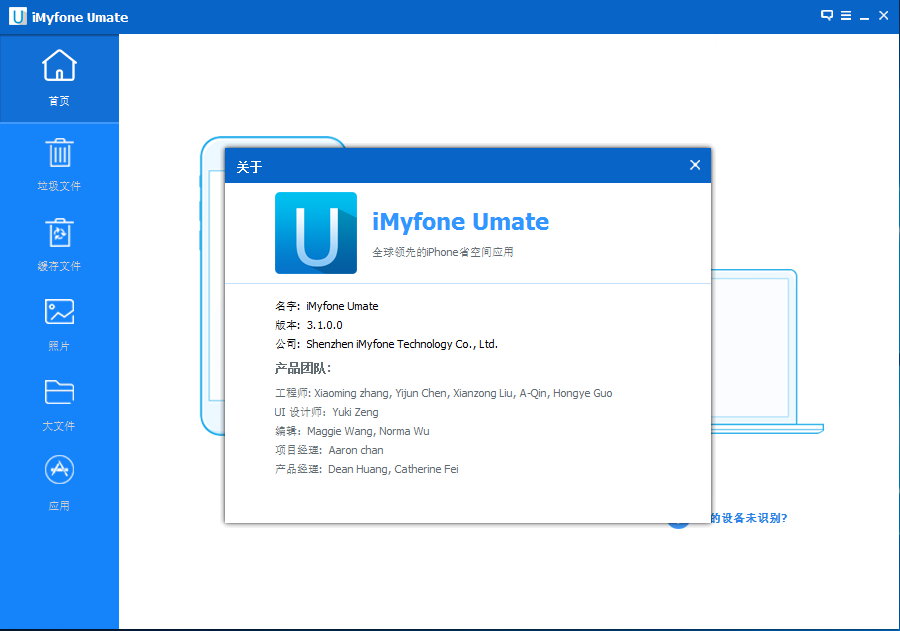The width and height of the screenshot is (900, 631).
Task: Click the 关于 dialog title text
Action: [249, 167]
